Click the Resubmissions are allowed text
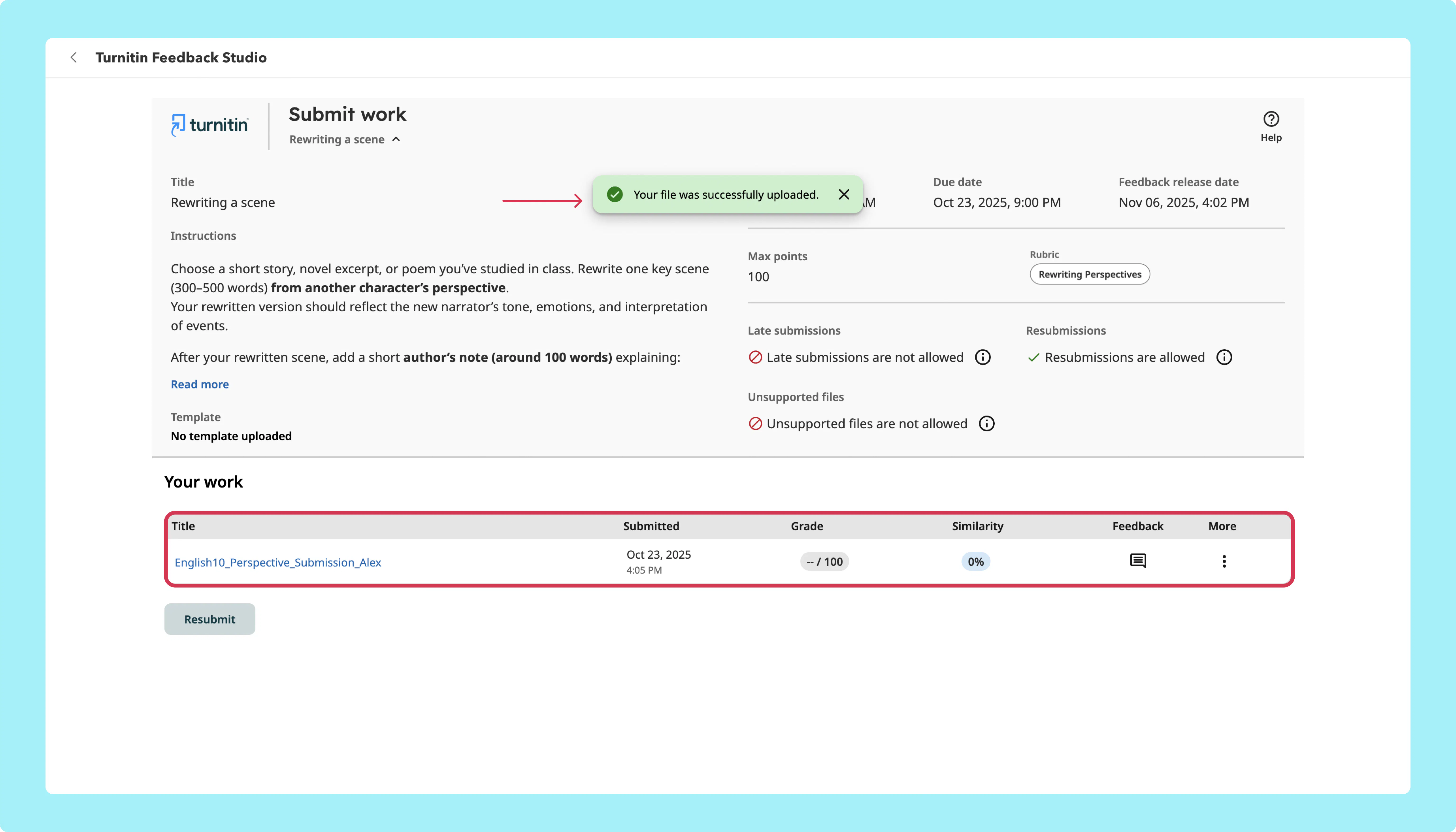This screenshot has height=832, width=1456. pos(1124,357)
